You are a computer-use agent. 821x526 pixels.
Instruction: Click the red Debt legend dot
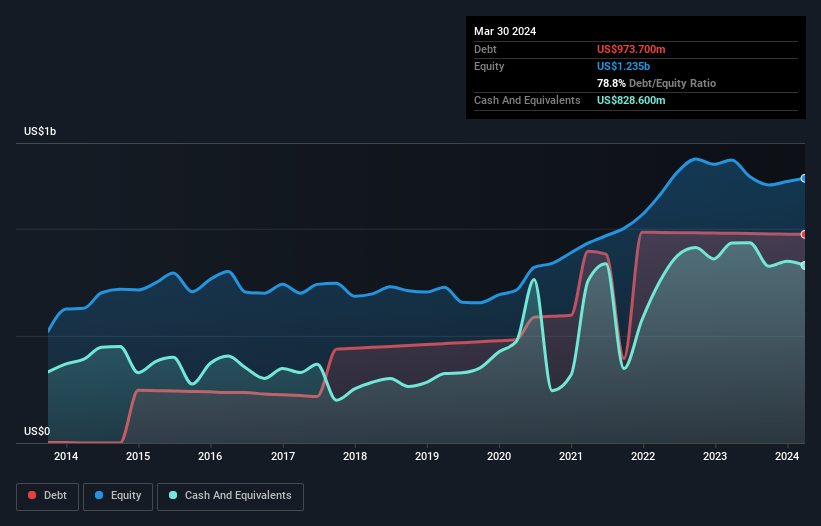pos(32,495)
